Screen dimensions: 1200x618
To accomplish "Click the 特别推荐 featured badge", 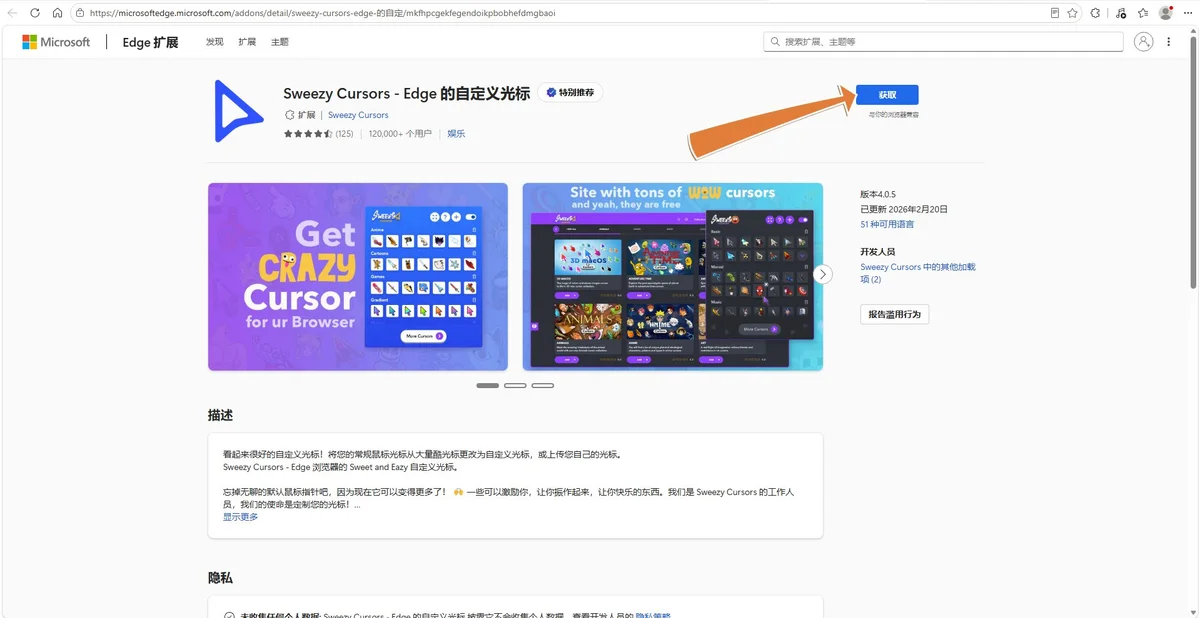I will click(570, 93).
